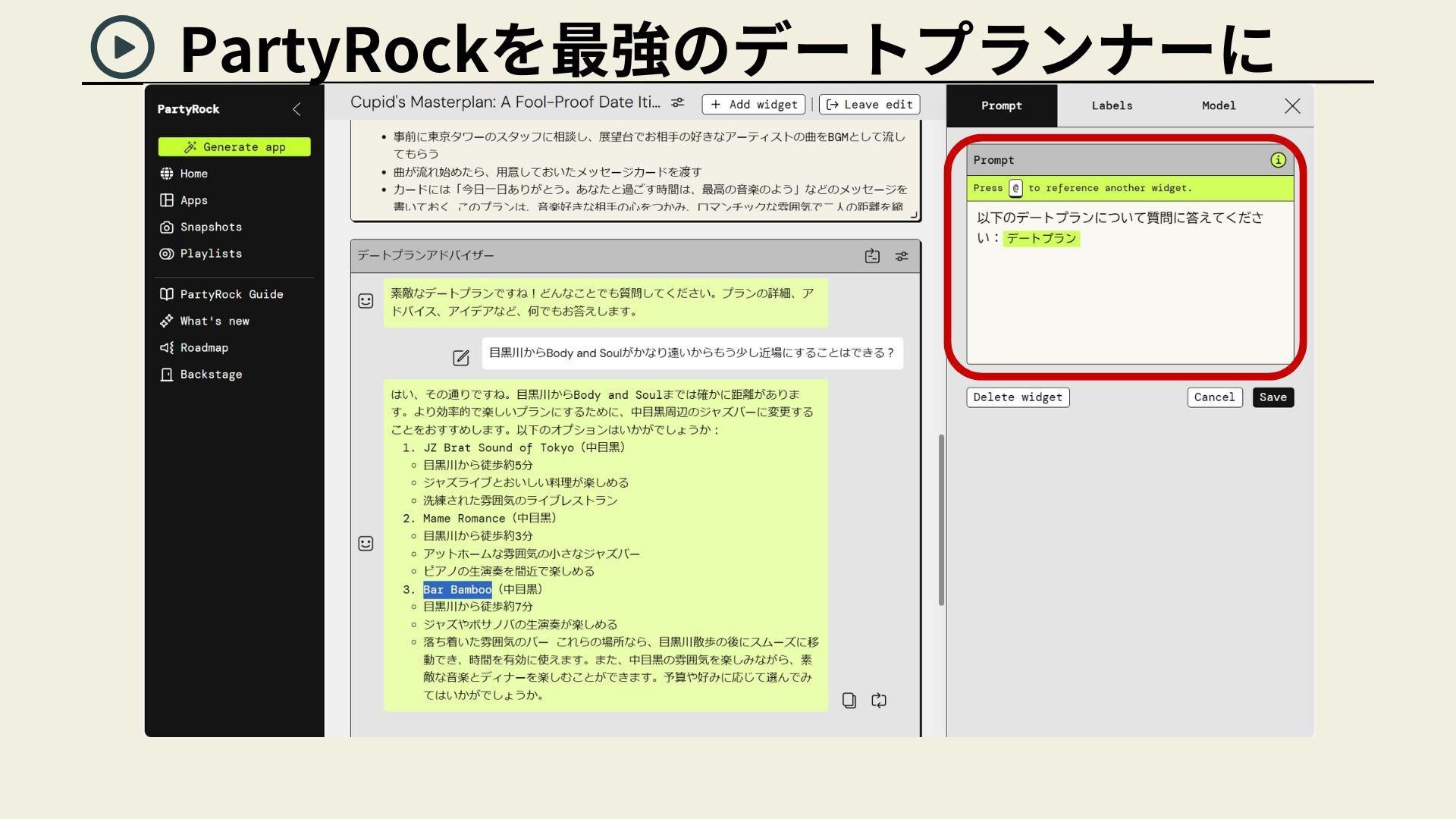This screenshot has width=1456, height=819.
Task: Click the PartyRock logo text
Action: tap(188, 109)
